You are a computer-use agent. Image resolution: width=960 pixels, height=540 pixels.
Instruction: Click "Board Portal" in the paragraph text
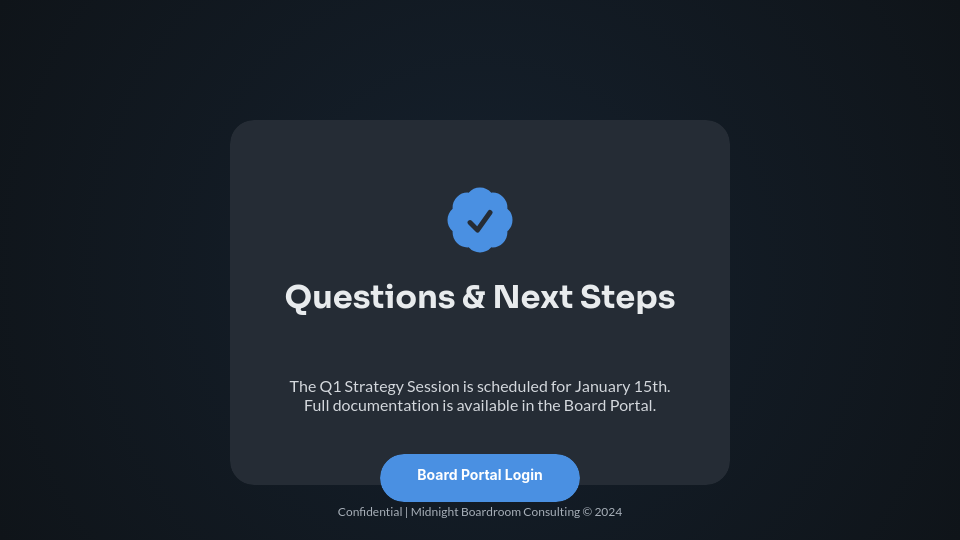608,406
